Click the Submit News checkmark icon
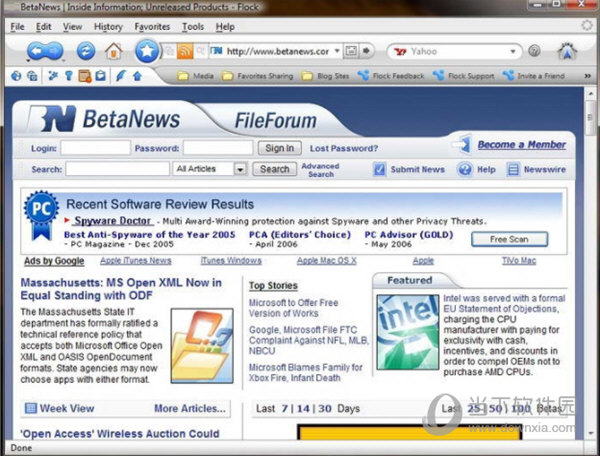 (x=379, y=169)
